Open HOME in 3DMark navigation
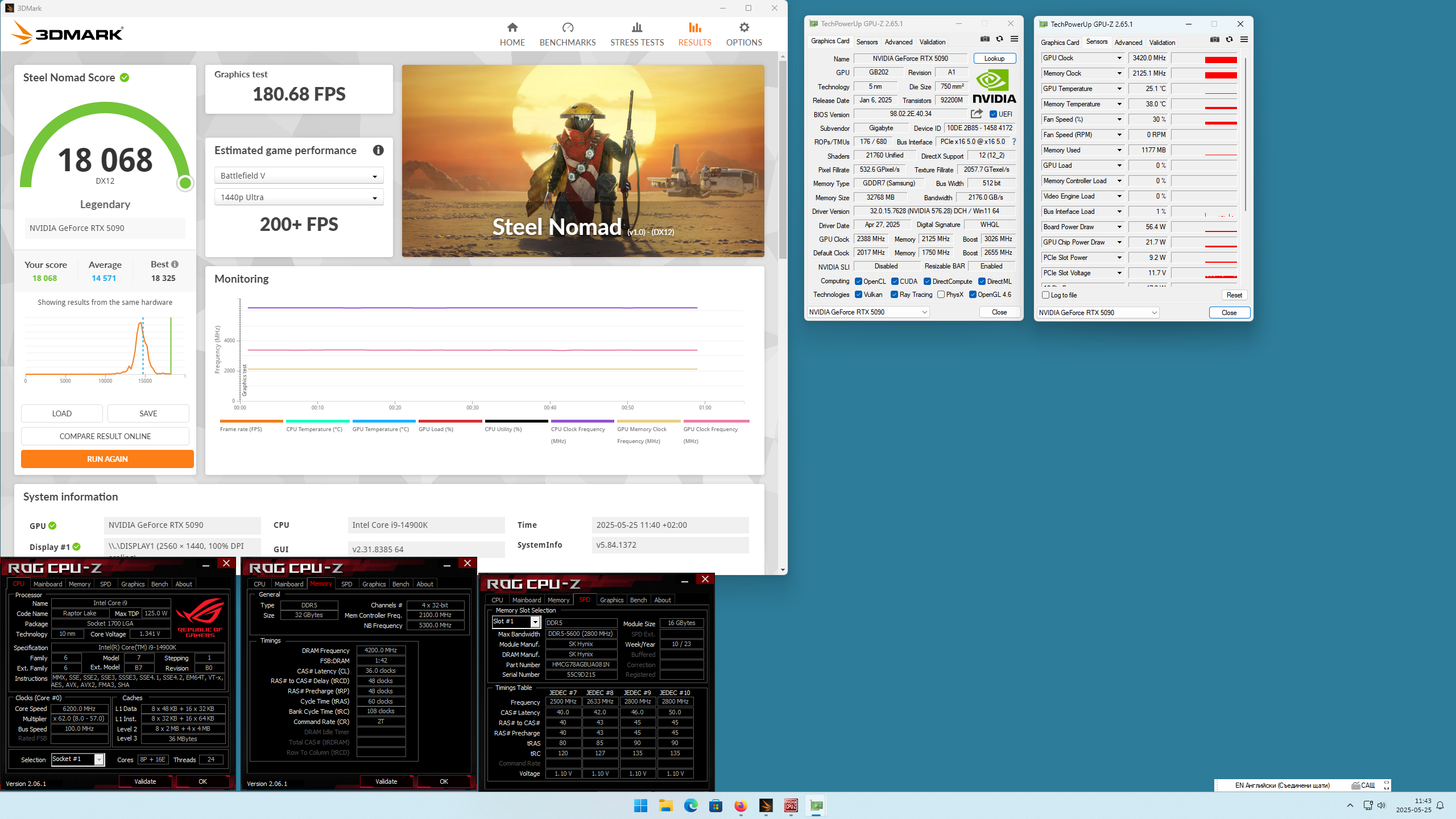Image resolution: width=1456 pixels, height=819 pixels. pos(512,34)
